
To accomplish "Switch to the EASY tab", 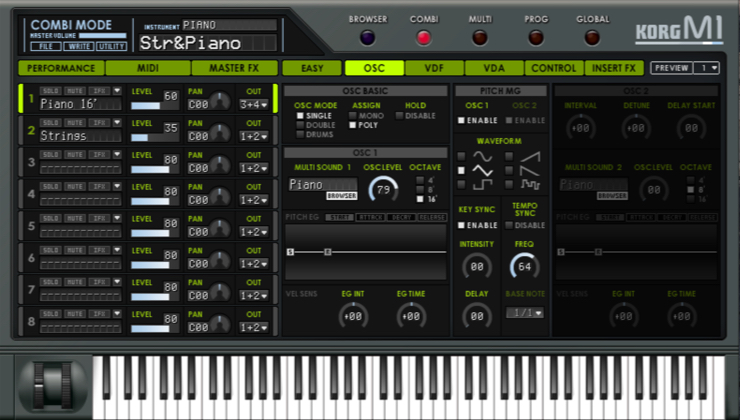I will click(x=312, y=68).
